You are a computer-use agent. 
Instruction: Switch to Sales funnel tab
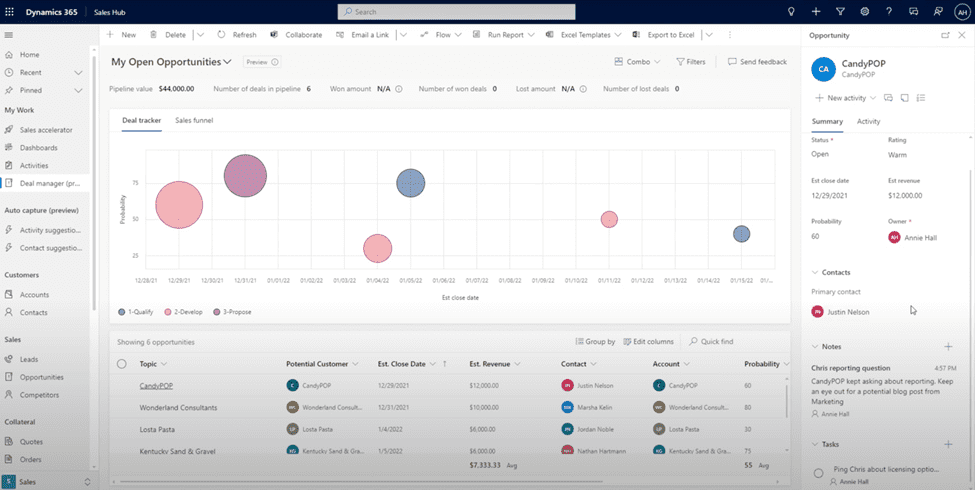[194, 120]
